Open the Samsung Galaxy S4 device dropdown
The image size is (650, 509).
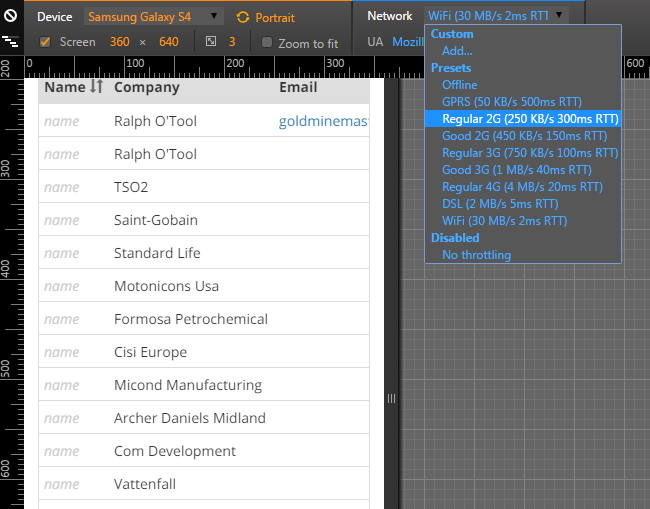pyautogui.click(x=153, y=17)
